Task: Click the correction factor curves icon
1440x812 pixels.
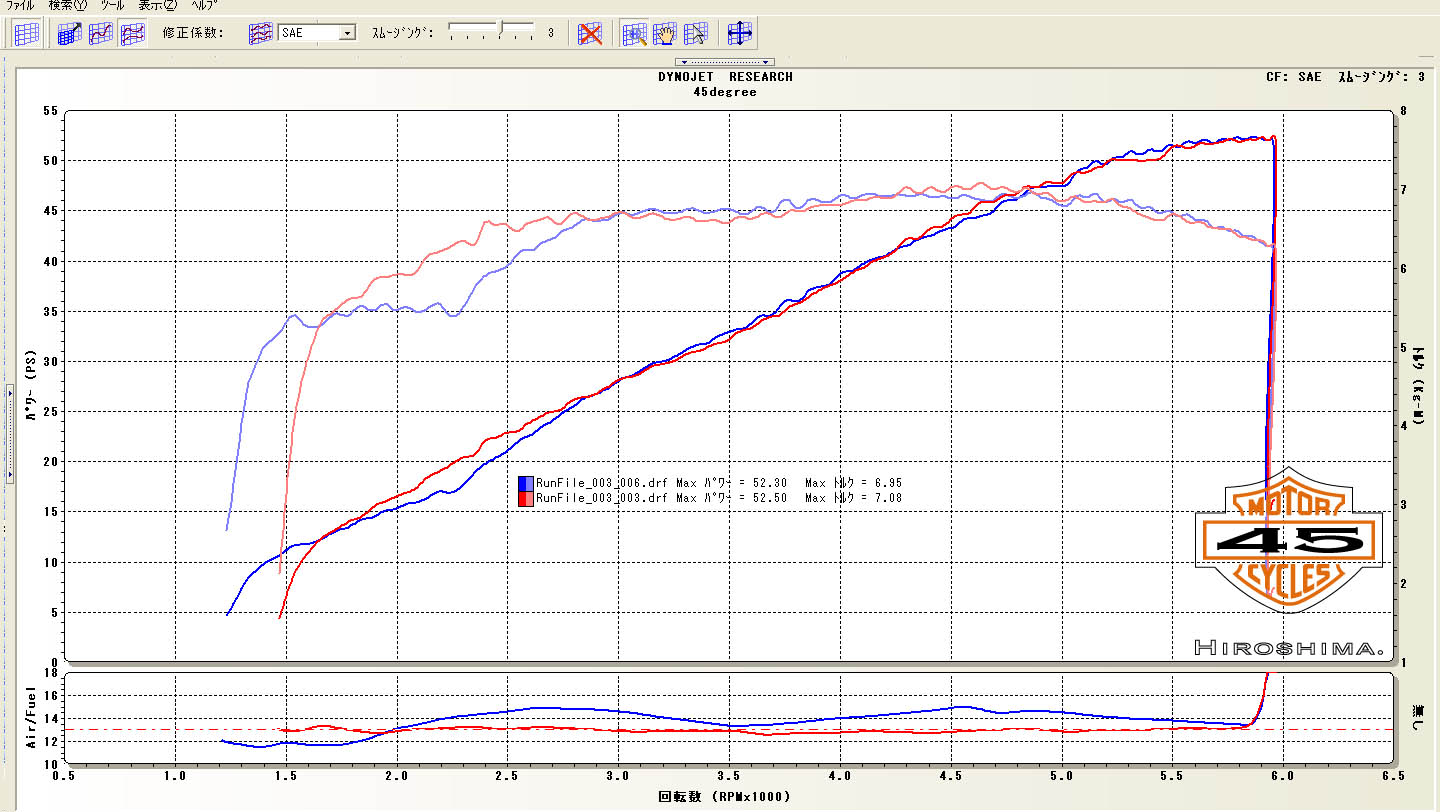Action: [261, 33]
